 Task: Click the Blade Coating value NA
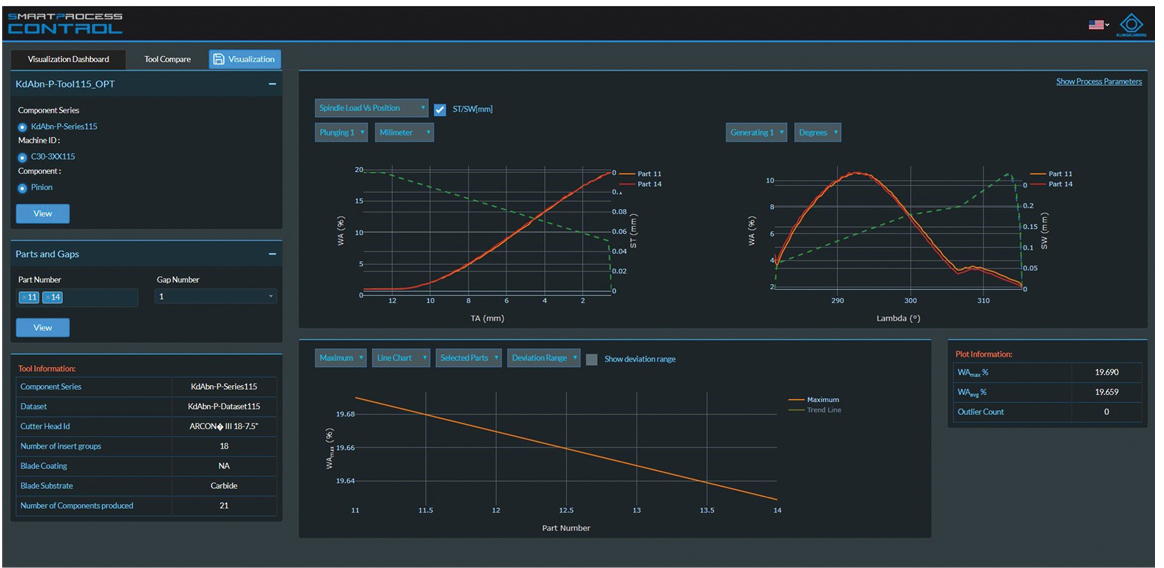pos(224,466)
